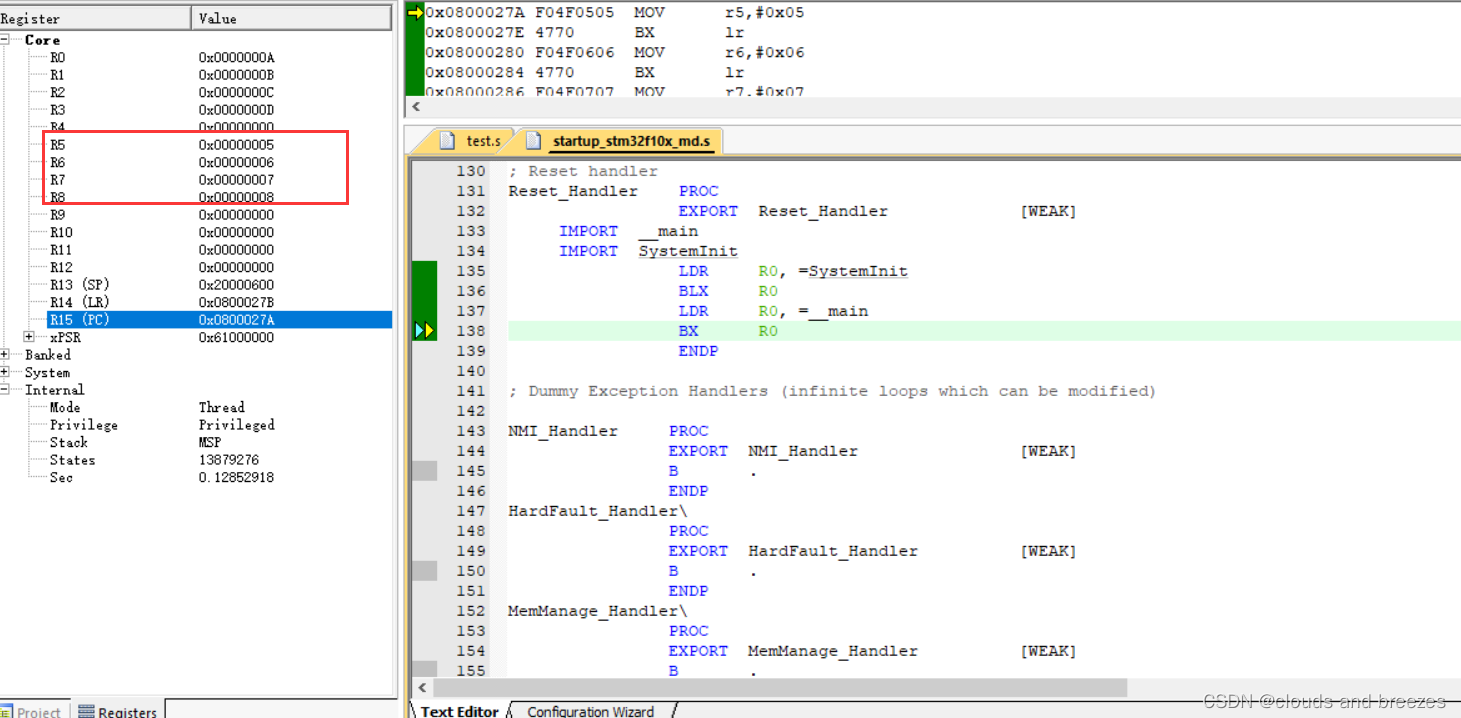Click the Registers tab icon
Image resolution: width=1461 pixels, height=718 pixels.
tap(86, 711)
